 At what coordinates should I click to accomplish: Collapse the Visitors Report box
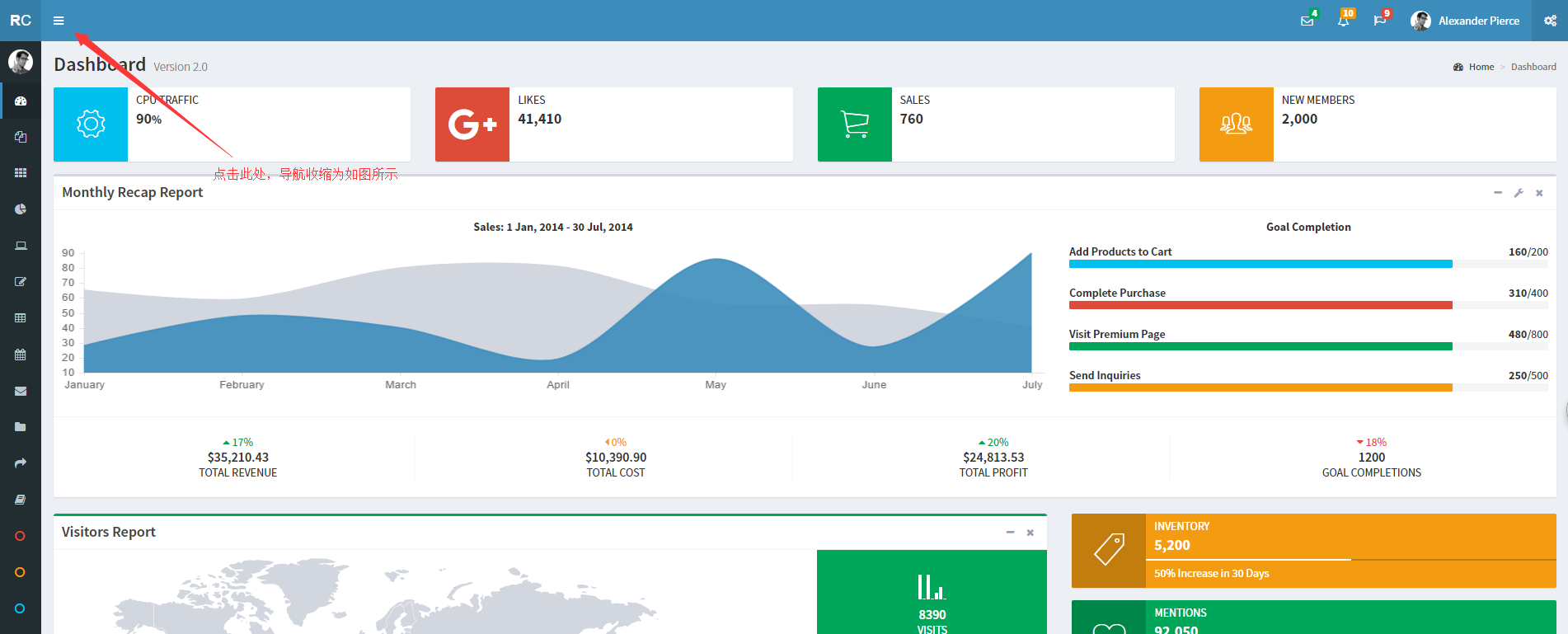(1010, 533)
